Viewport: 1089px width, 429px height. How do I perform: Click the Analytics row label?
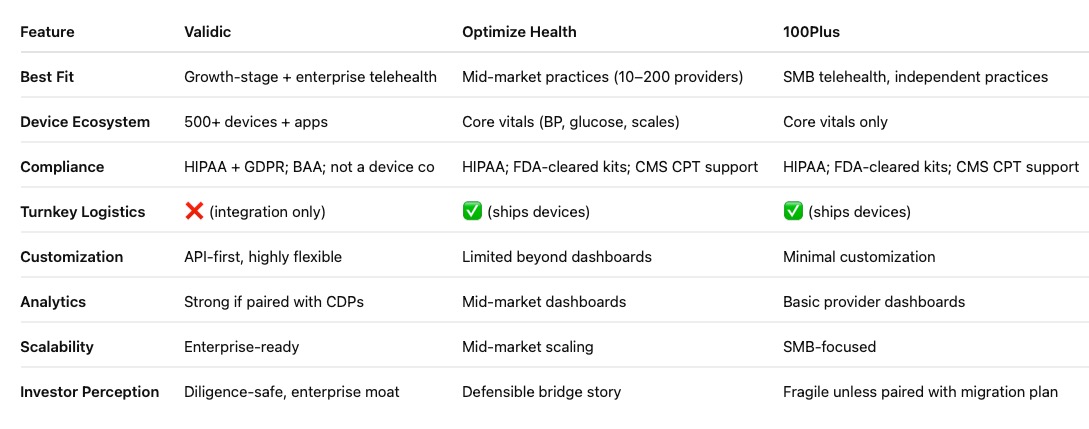click(x=53, y=302)
